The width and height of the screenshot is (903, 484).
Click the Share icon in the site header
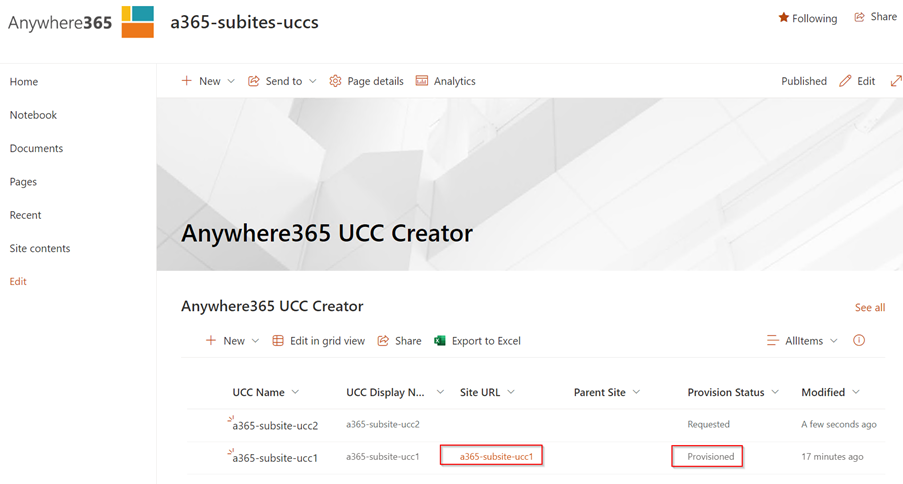click(x=859, y=17)
